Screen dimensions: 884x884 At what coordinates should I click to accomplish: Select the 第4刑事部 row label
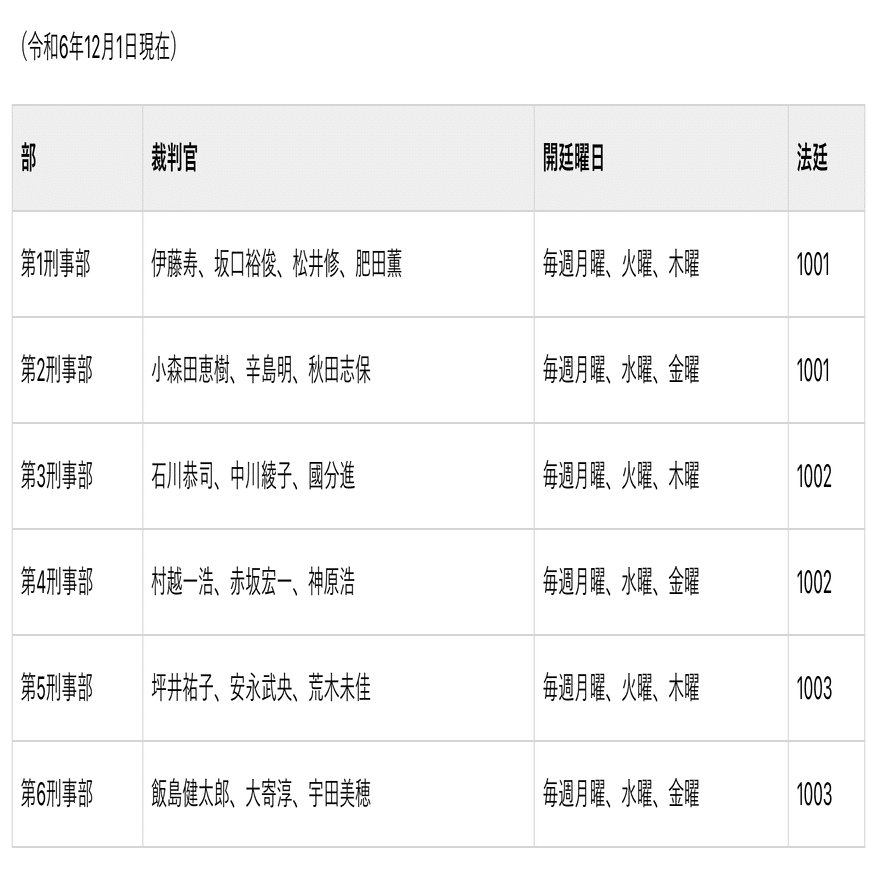pos(57,583)
